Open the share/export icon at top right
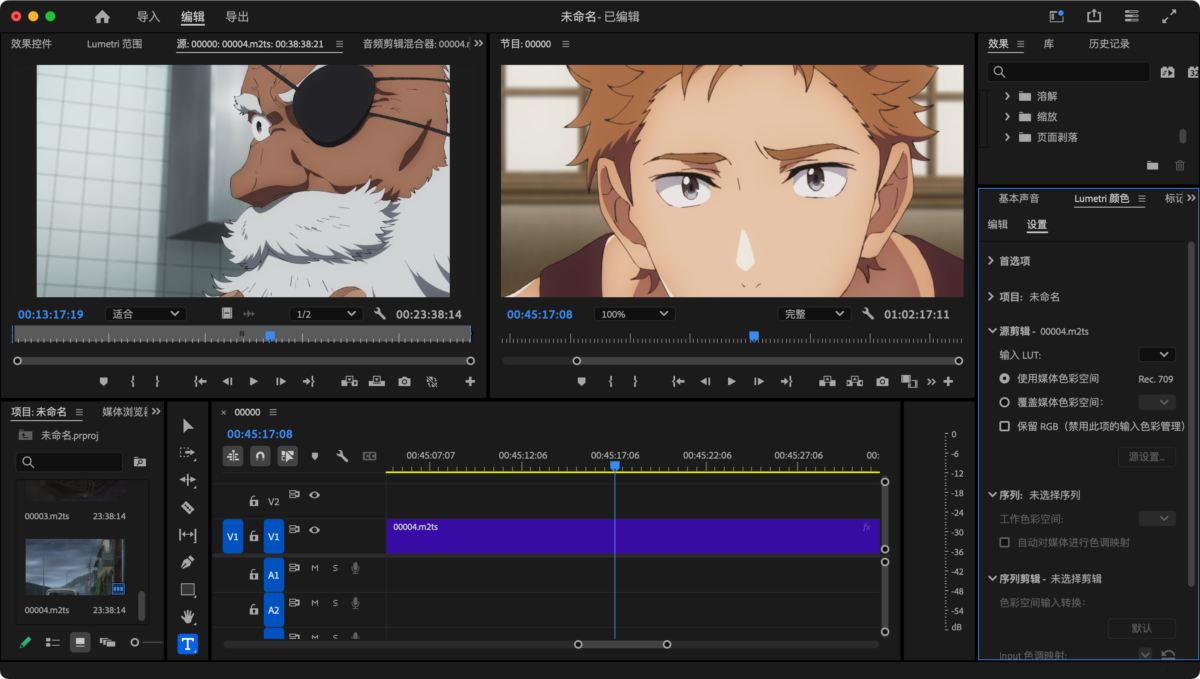 coord(1094,17)
